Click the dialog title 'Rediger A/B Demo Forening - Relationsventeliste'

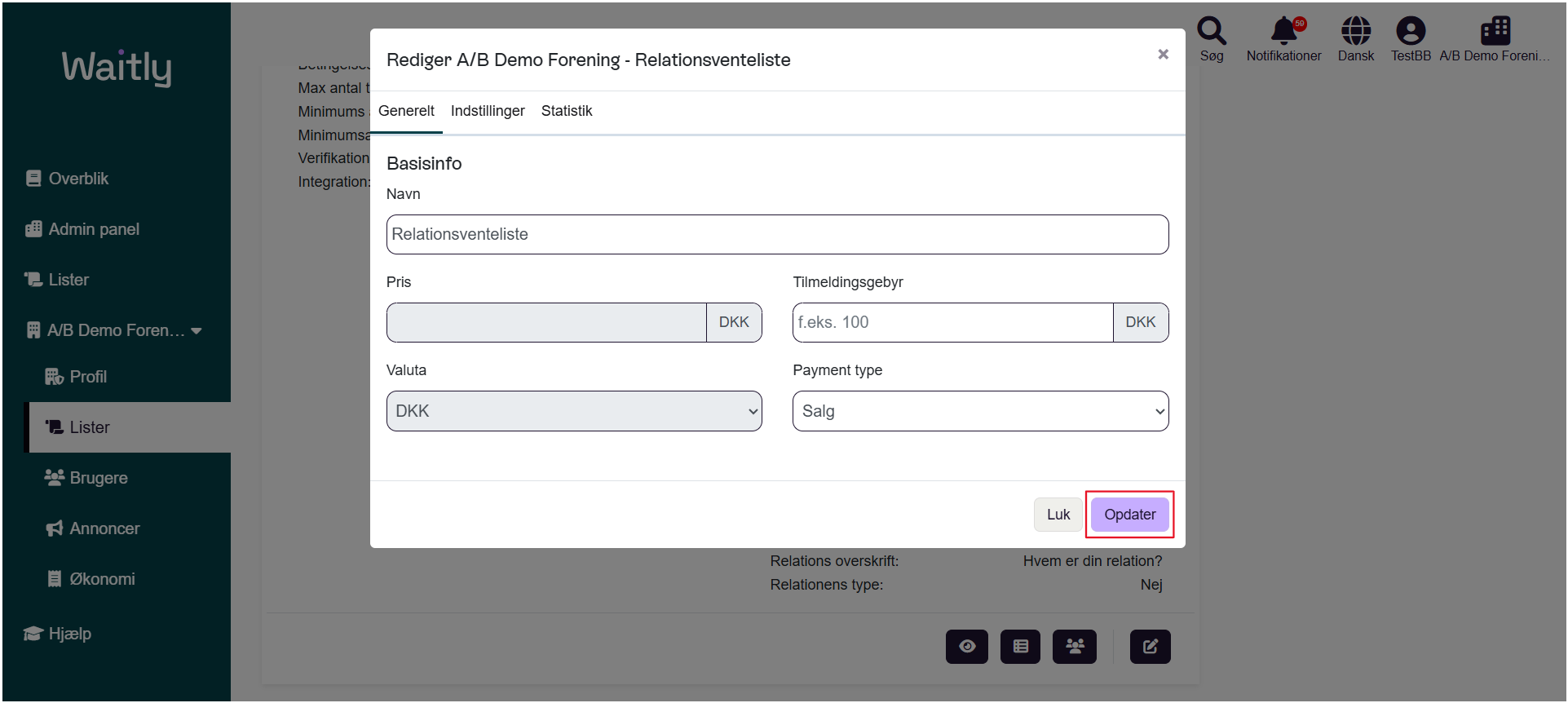(589, 60)
